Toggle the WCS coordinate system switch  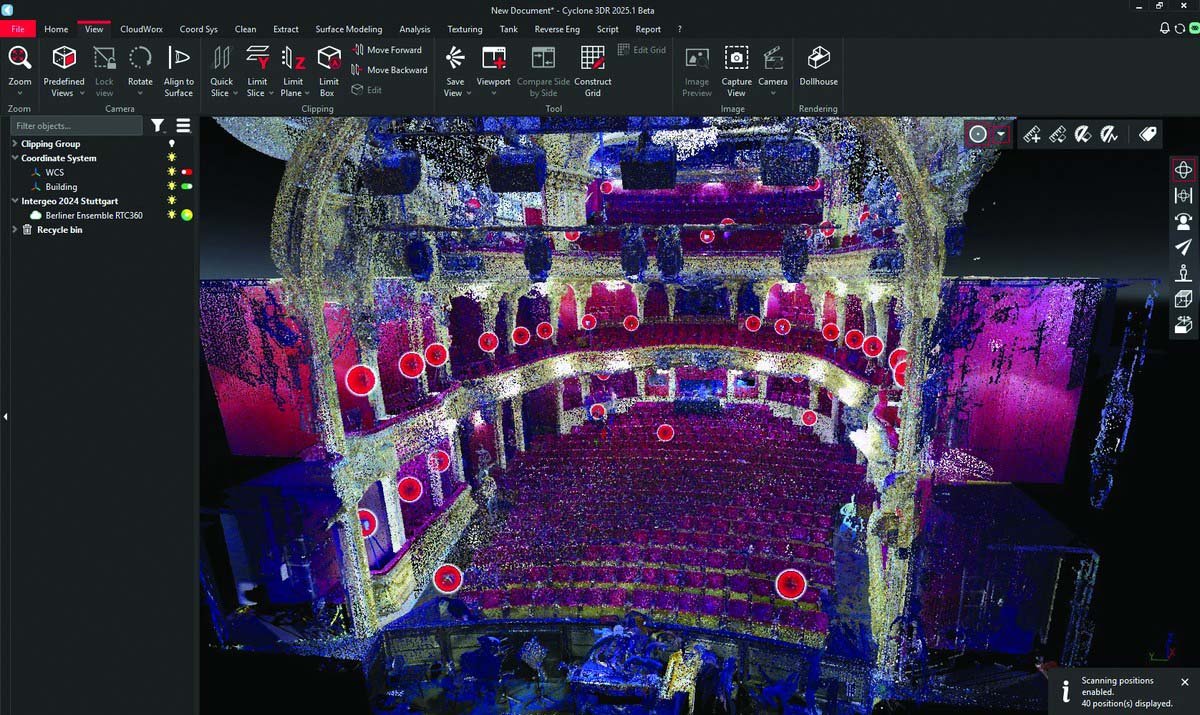pyautogui.click(x=186, y=172)
